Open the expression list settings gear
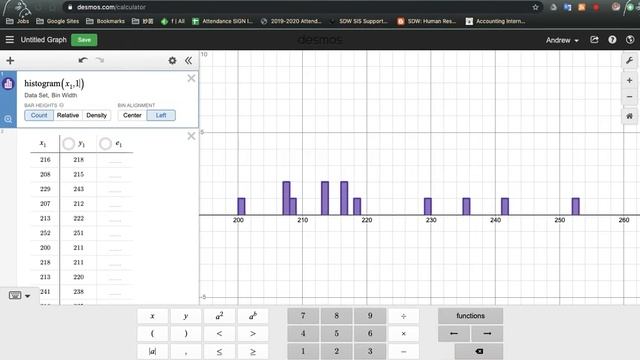 click(172, 61)
